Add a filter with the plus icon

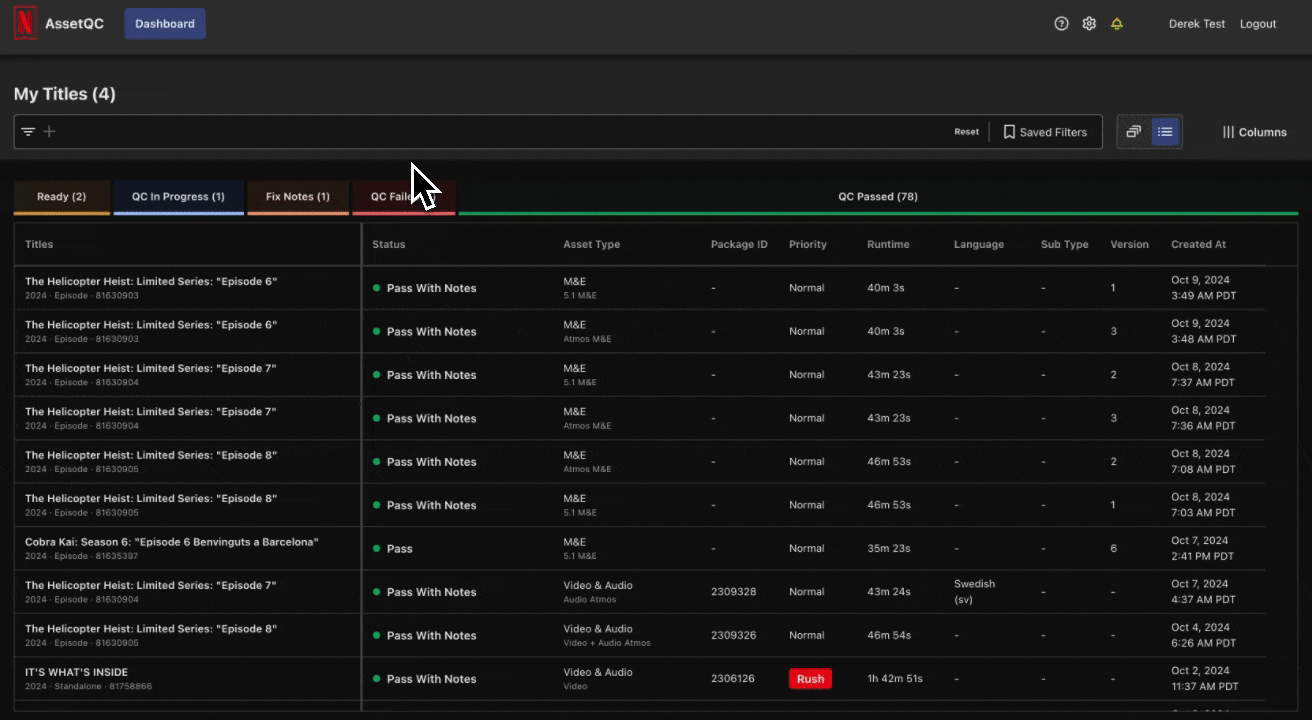point(49,132)
